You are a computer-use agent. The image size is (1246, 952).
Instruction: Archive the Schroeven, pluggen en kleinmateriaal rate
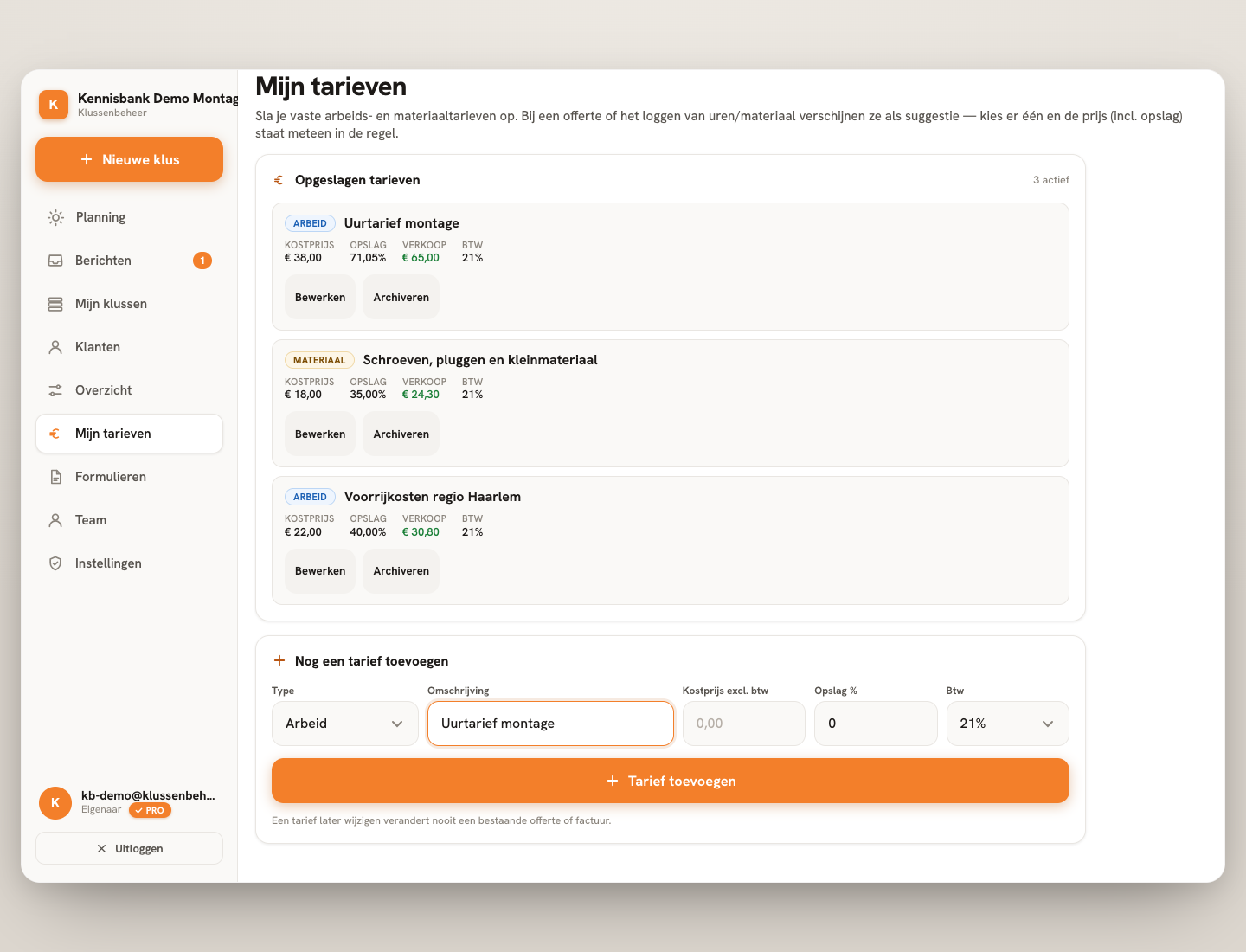401,434
